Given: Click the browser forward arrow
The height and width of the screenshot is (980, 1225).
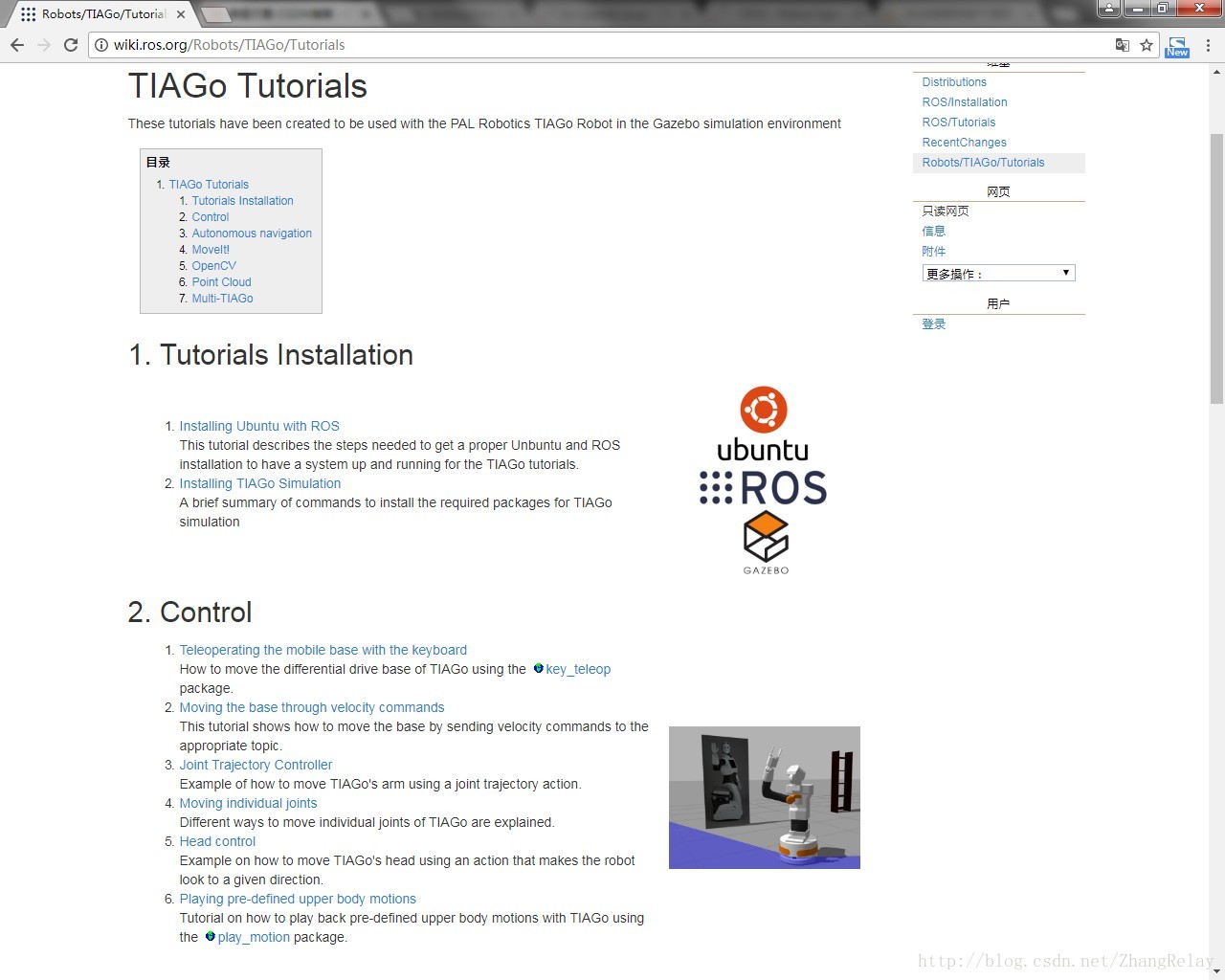Looking at the screenshot, I should [44, 45].
